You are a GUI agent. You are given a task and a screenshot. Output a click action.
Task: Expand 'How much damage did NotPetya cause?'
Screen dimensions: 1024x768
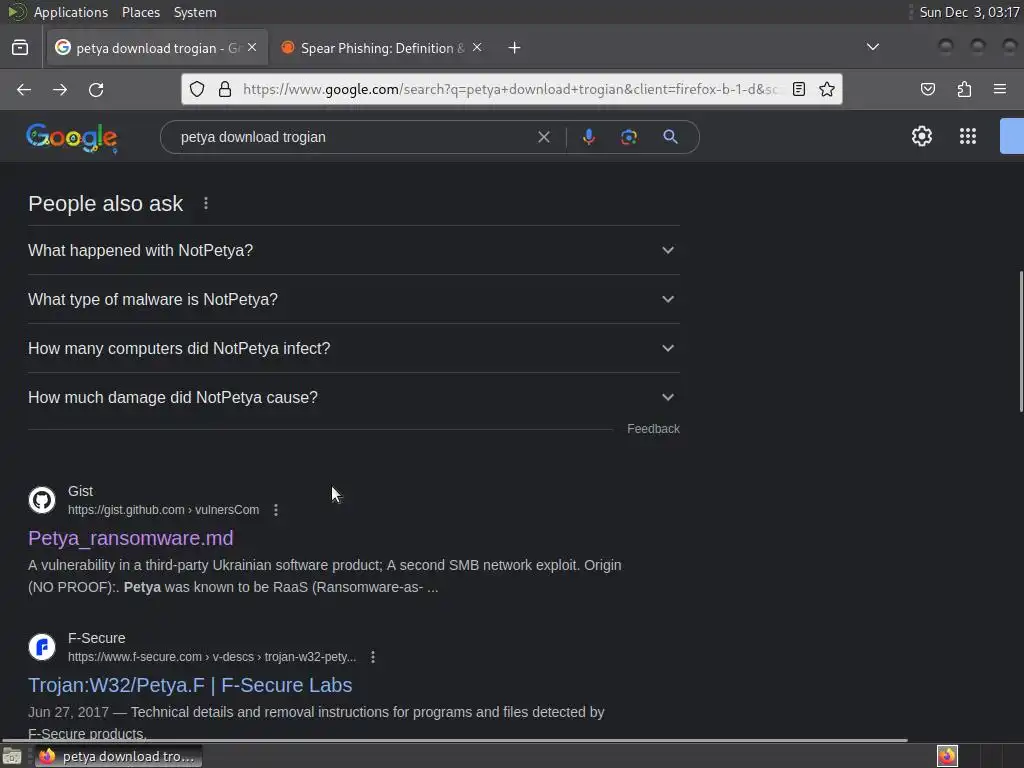tap(354, 397)
